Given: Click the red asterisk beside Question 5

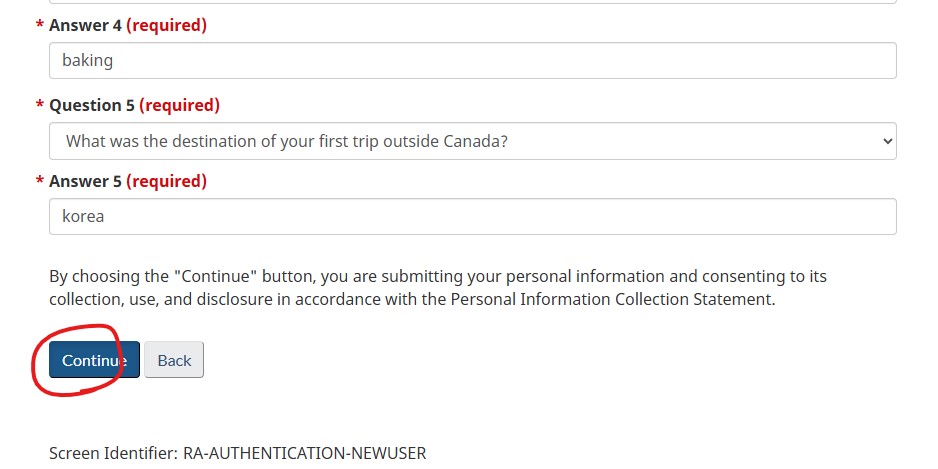Looking at the screenshot, I should (x=40, y=105).
